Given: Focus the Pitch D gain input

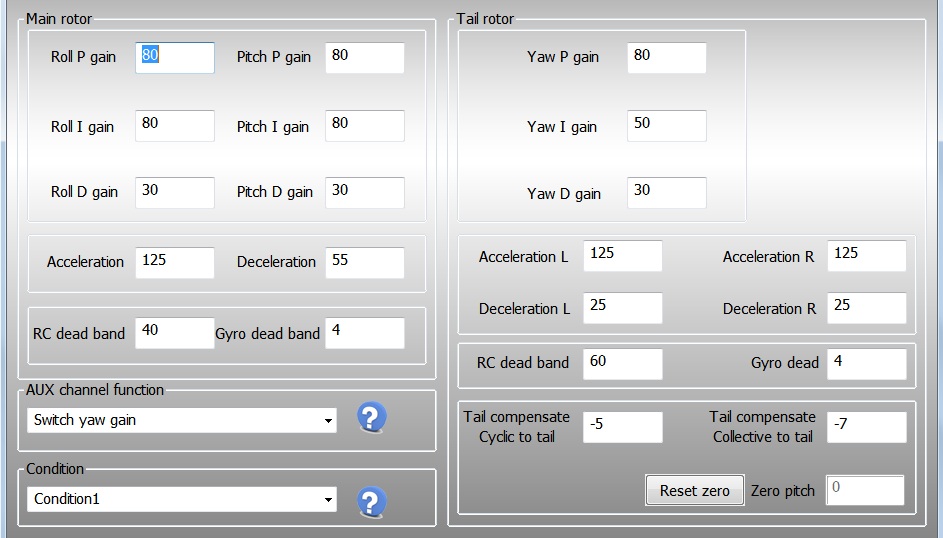Looking at the screenshot, I should (x=365, y=192).
